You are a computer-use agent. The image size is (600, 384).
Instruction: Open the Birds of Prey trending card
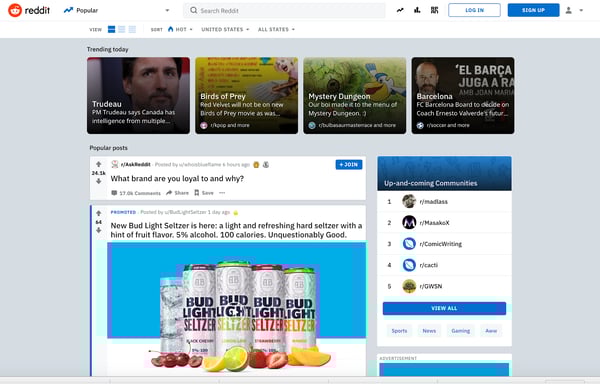pyautogui.click(x=246, y=96)
